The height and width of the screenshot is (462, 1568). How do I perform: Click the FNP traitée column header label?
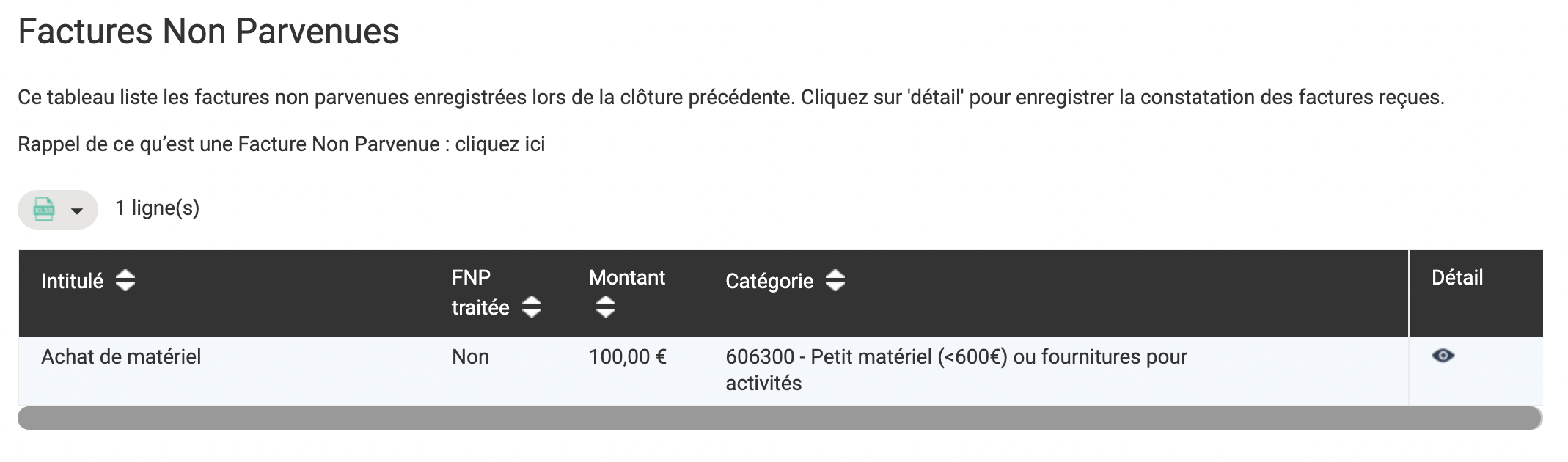(480, 292)
